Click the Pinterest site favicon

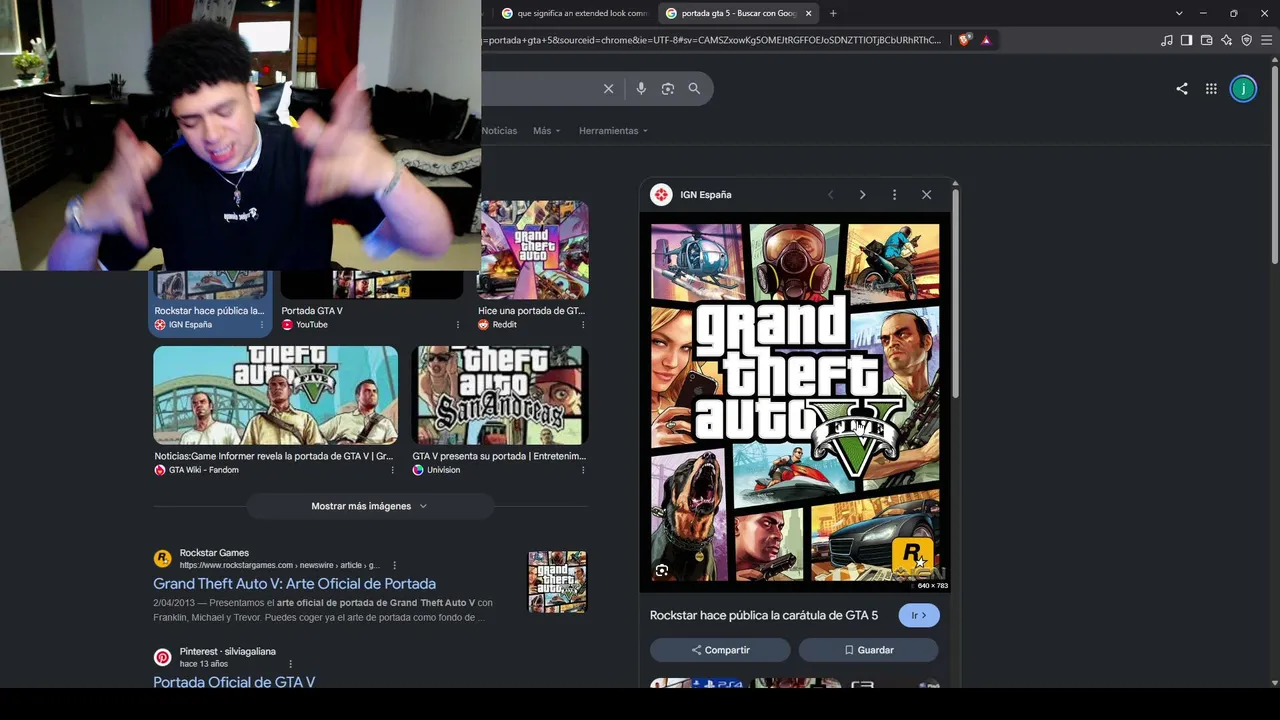click(x=162, y=657)
